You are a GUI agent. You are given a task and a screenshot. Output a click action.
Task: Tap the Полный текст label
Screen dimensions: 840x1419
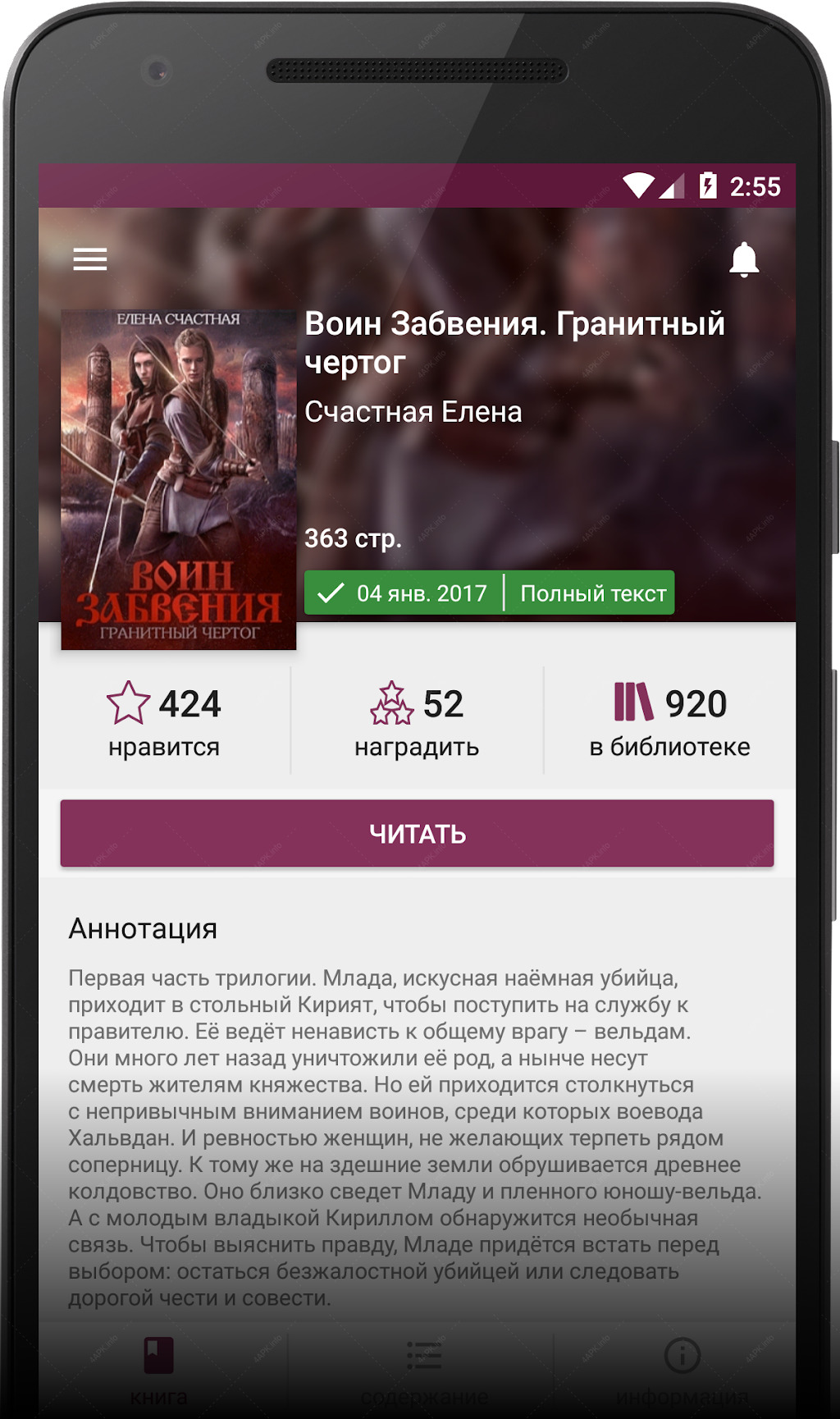[x=593, y=593]
